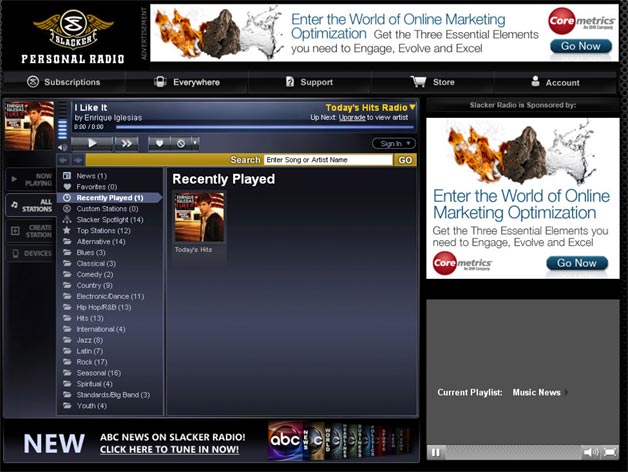Open the Music News playlist arrow
Screen dimensions: 628x472
(x=566, y=392)
